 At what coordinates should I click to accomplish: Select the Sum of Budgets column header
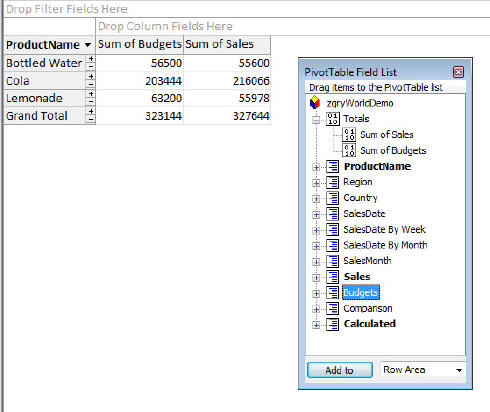139,45
